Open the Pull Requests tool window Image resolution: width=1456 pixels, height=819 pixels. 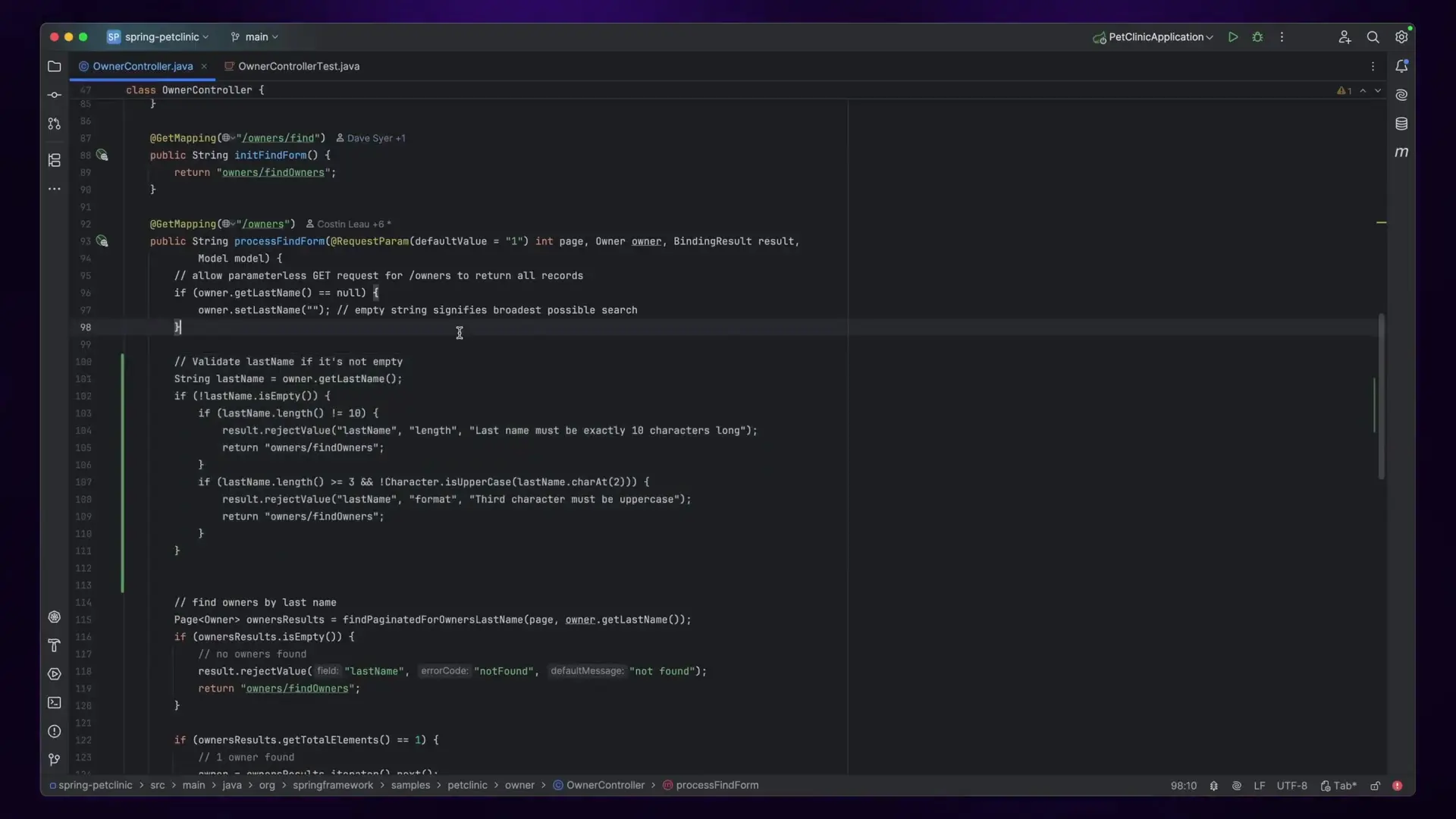click(x=54, y=124)
